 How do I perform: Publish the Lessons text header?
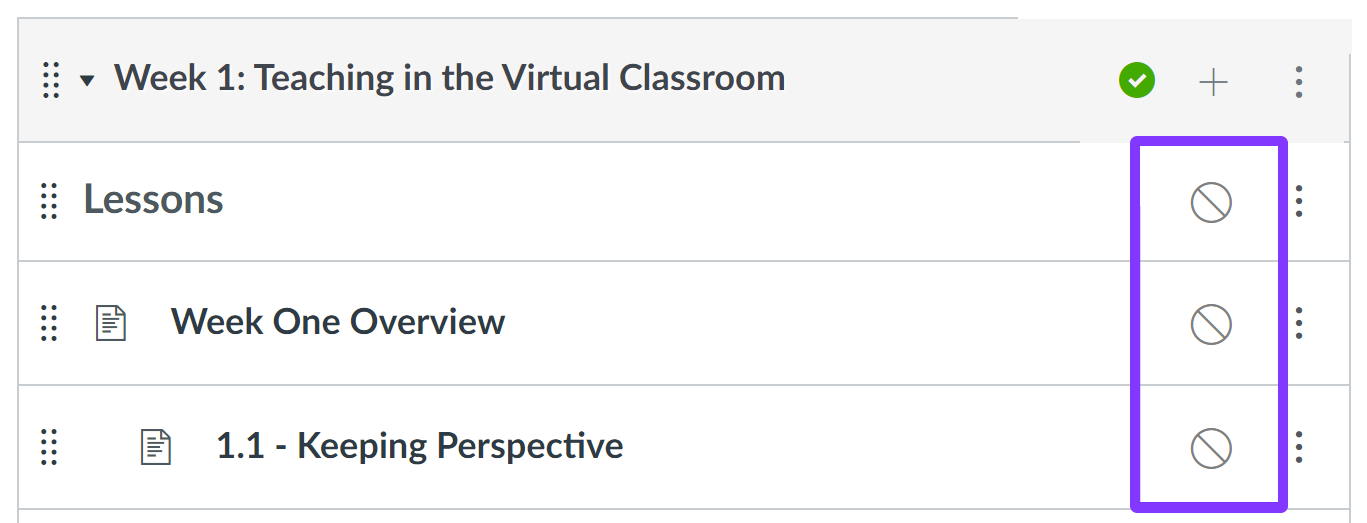point(1211,203)
